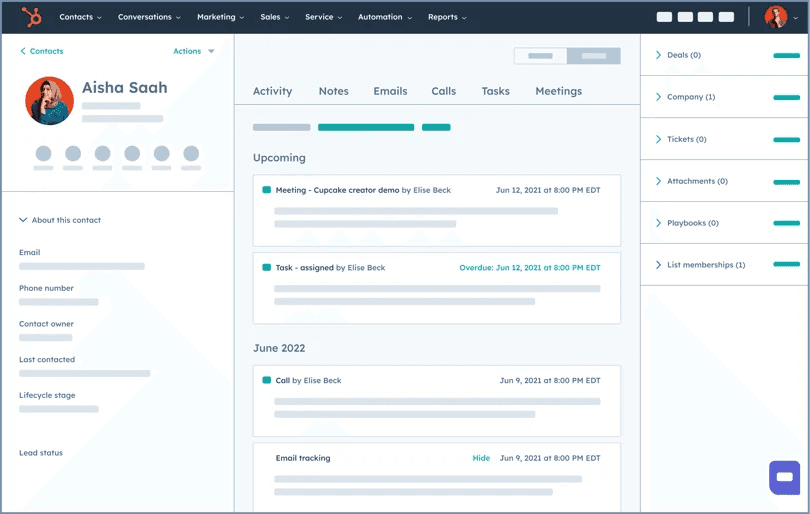Open the Marketing menu

click(x=220, y=17)
